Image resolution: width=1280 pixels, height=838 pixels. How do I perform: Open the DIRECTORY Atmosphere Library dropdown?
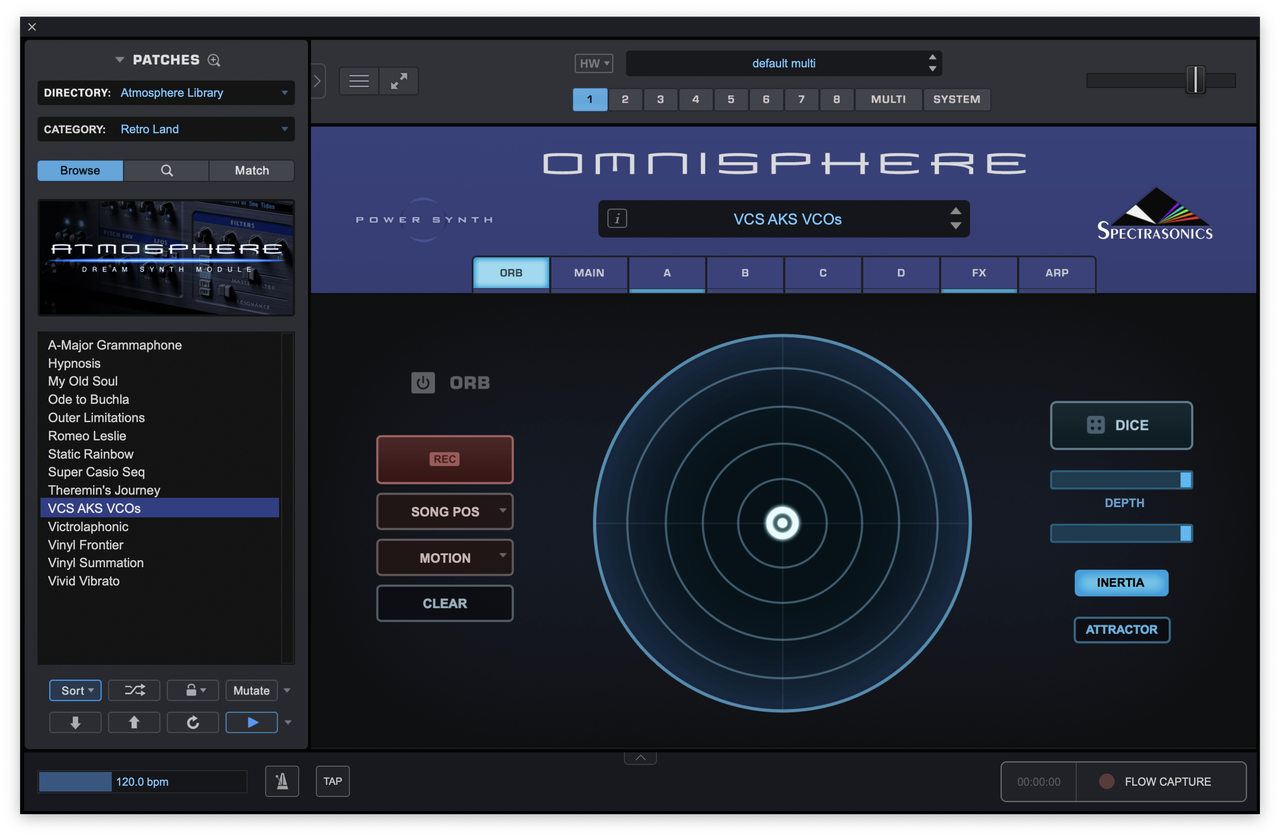(x=166, y=93)
